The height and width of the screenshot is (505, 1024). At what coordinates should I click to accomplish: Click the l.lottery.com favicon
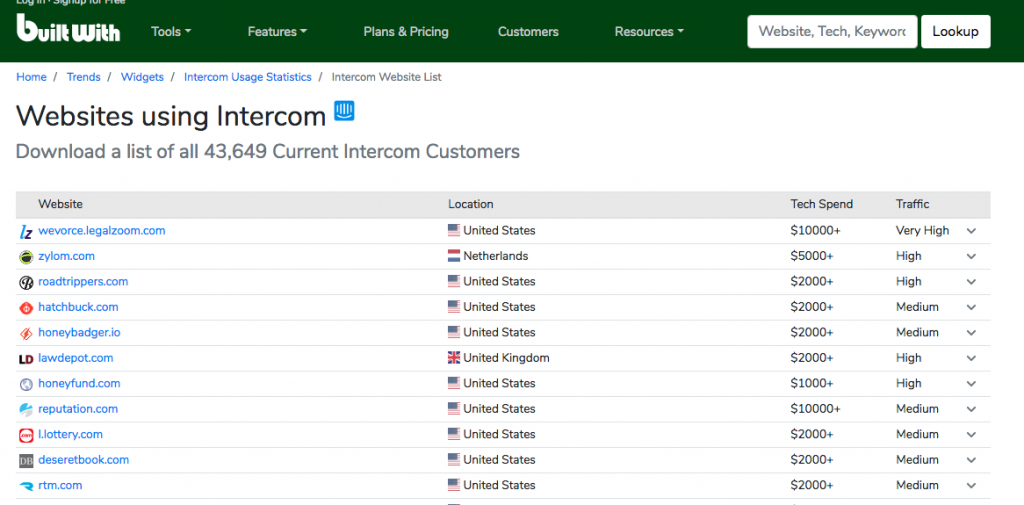point(25,436)
